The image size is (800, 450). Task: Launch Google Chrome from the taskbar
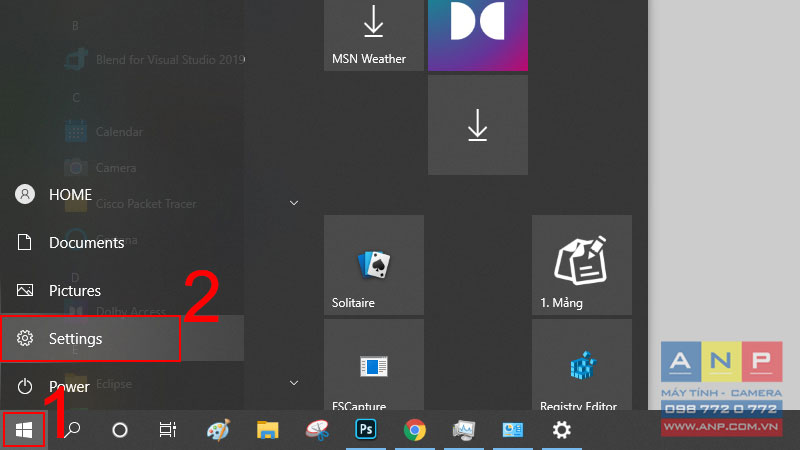(414, 430)
